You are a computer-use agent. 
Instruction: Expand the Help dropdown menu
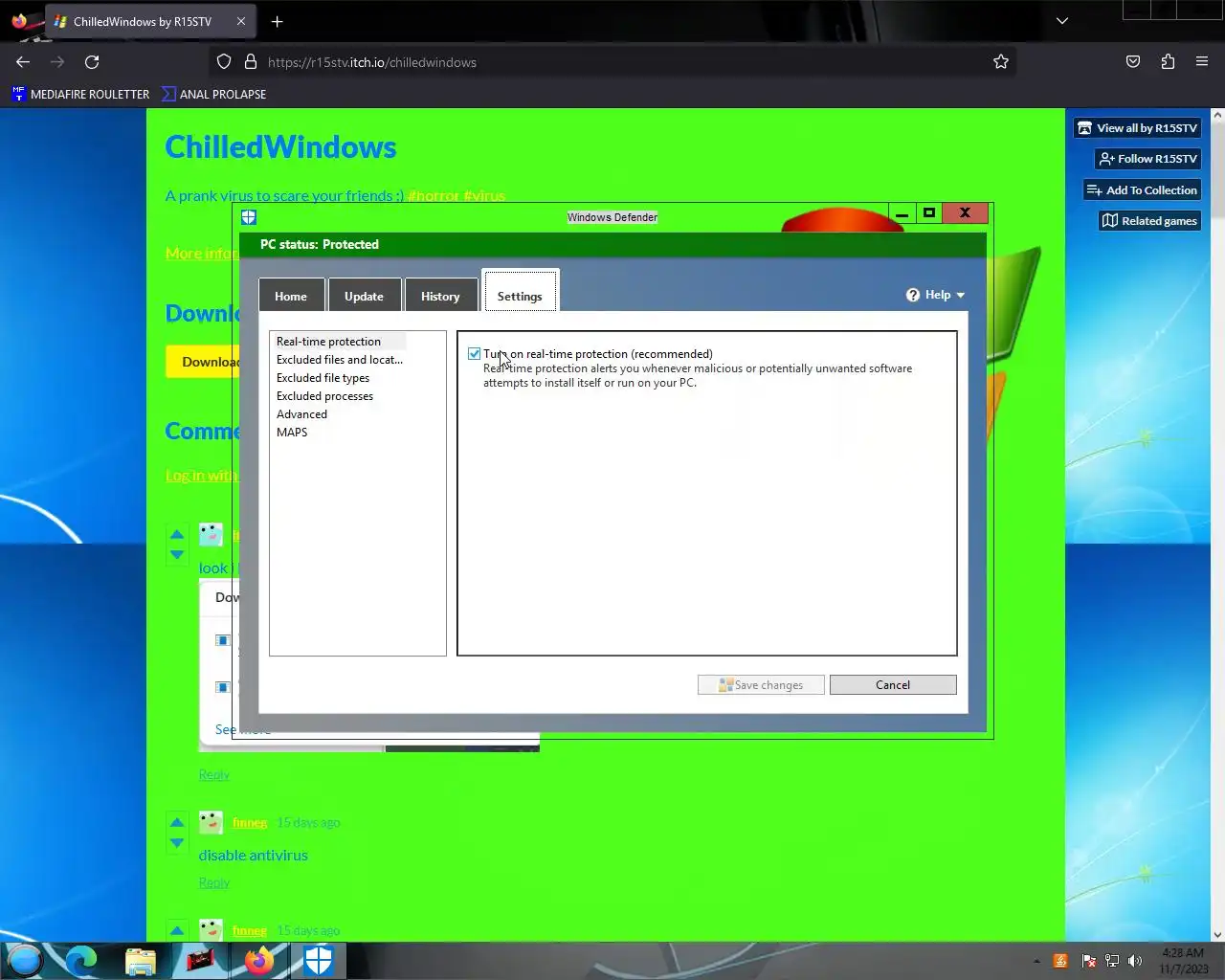click(x=936, y=295)
